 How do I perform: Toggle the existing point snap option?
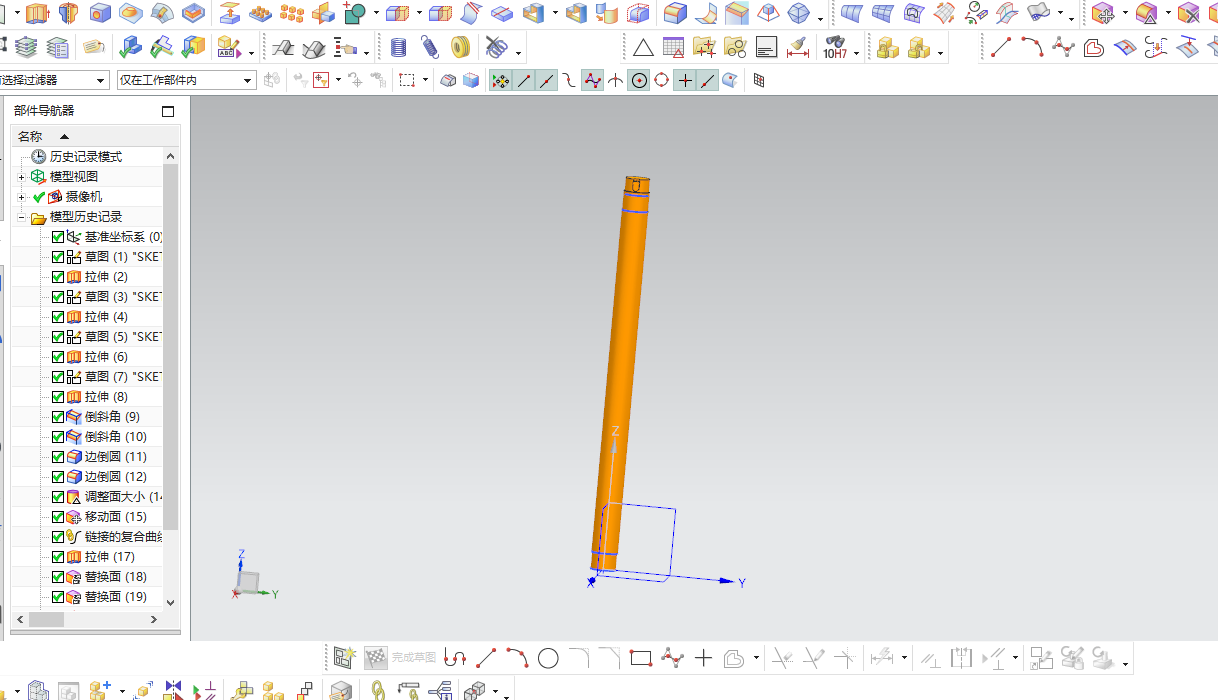pos(685,80)
